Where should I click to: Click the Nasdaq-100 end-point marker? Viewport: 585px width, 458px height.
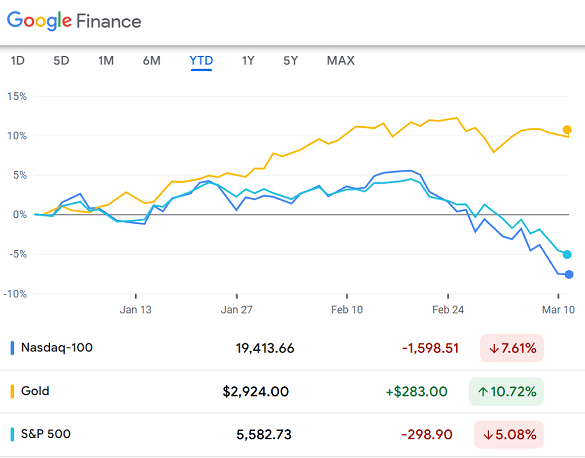(x=569, y=275)
